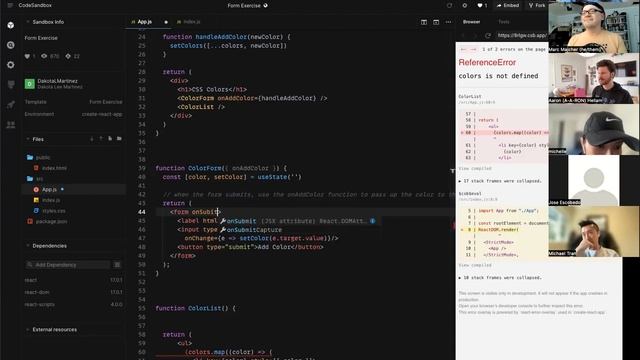
Task: Show next error in the error overlay
Action: pyautogui.click(x=473, y=49)
